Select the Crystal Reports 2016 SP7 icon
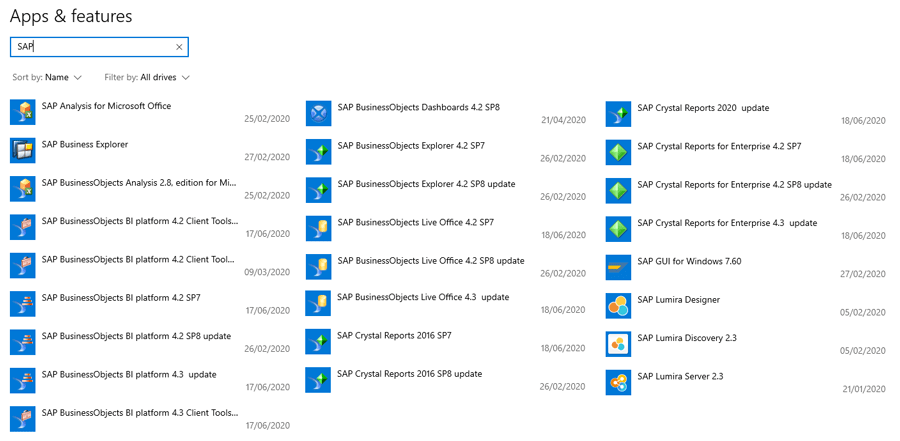 click(x=319, y=341)
